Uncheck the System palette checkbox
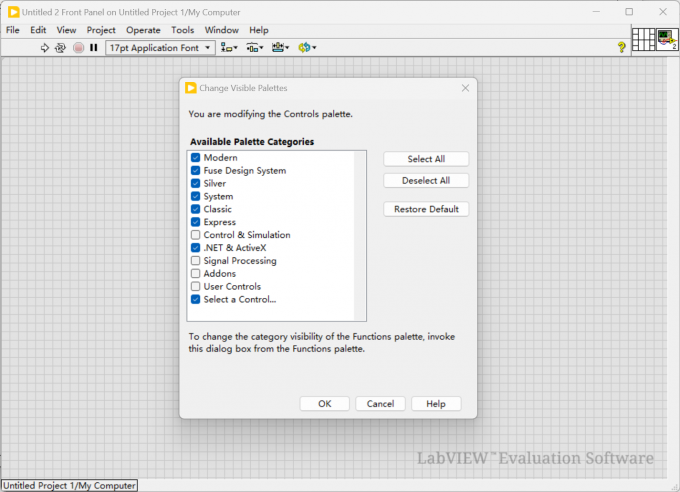 [x=196, y=196]
